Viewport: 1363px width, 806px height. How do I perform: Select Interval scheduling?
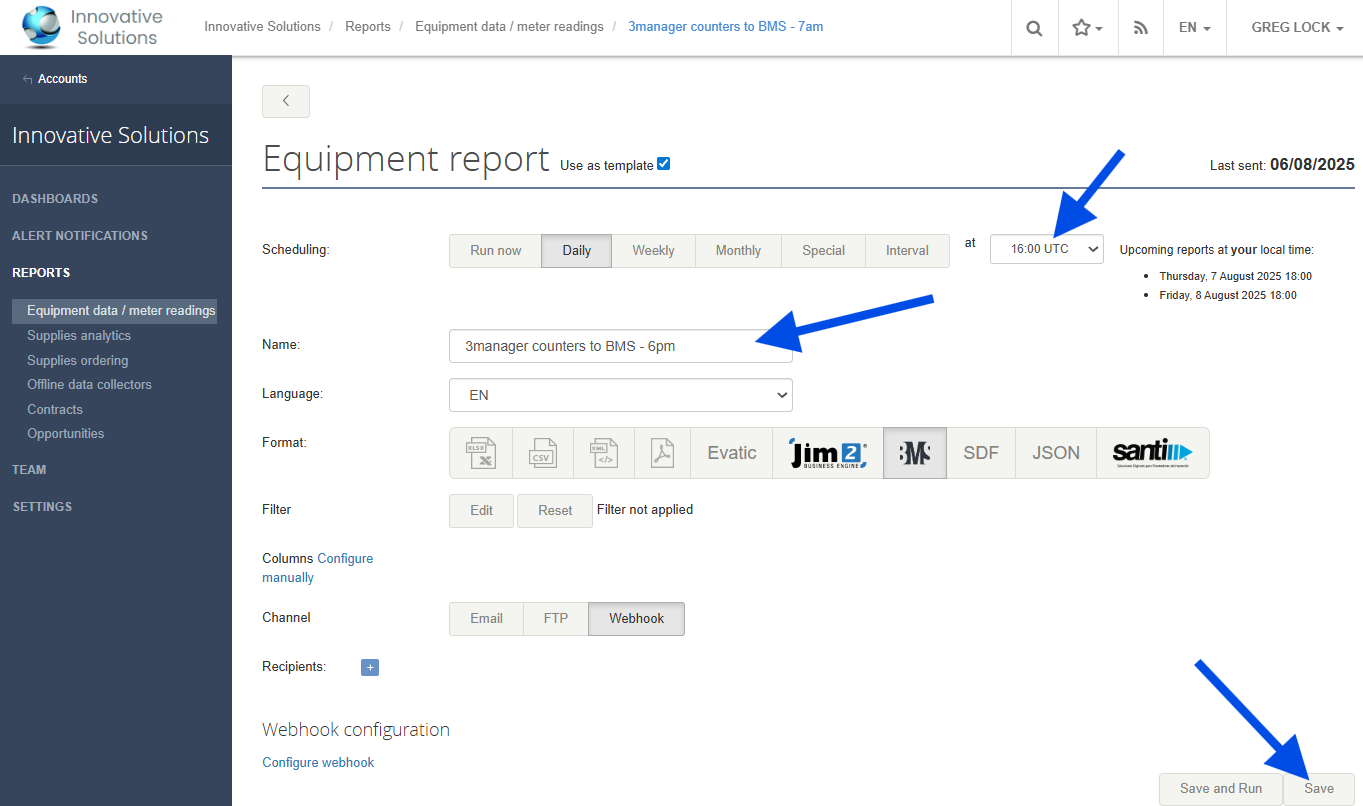tap(907, 251)
